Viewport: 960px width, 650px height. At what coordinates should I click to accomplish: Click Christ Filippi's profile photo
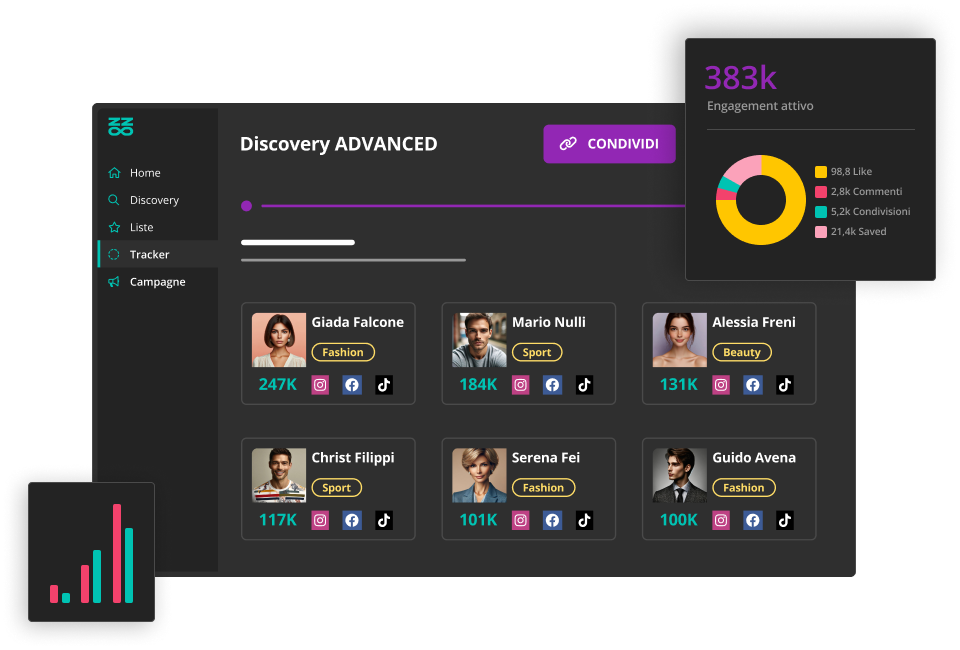[279, 476]
